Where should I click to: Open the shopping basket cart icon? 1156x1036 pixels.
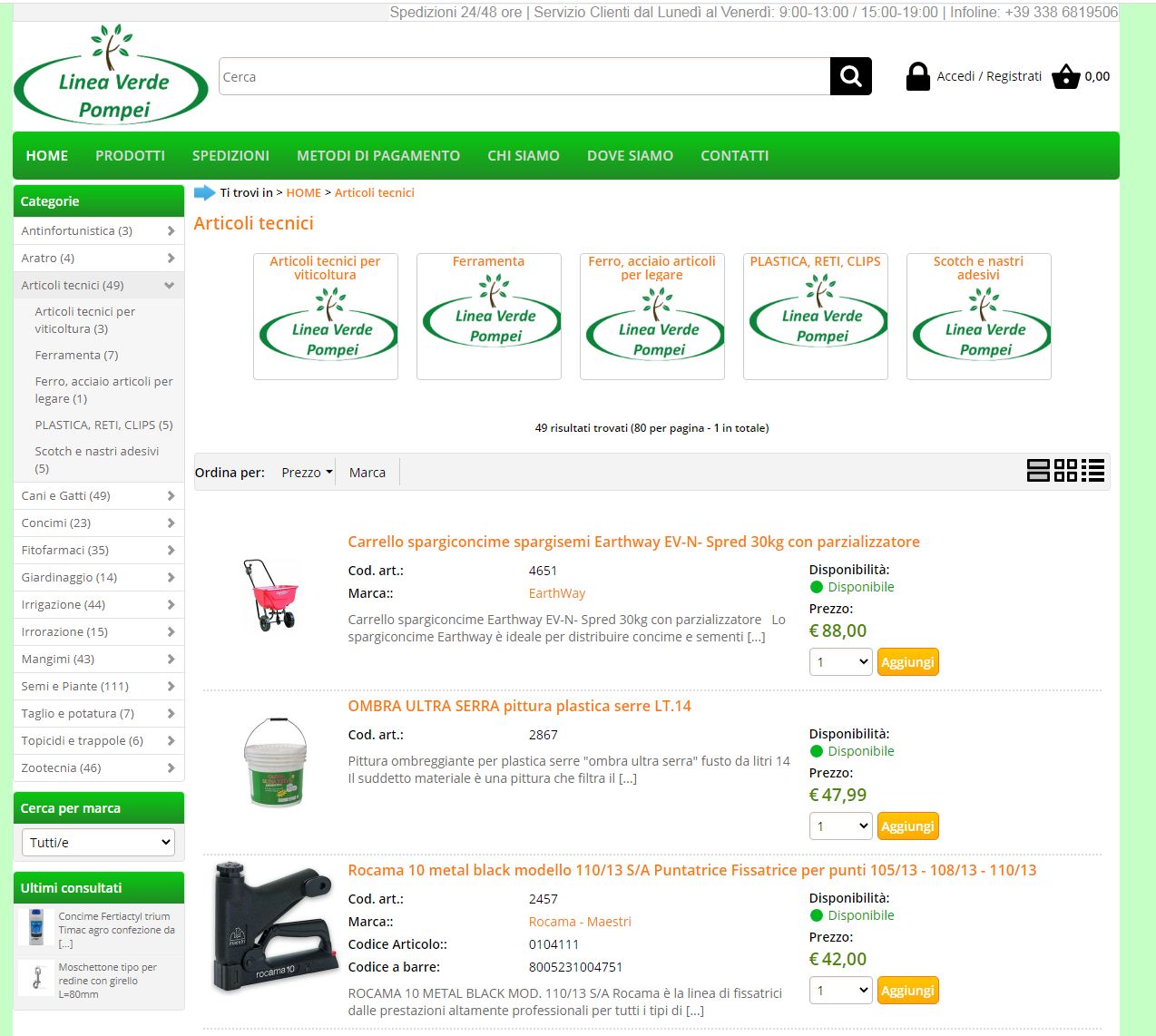point(1065,76)
